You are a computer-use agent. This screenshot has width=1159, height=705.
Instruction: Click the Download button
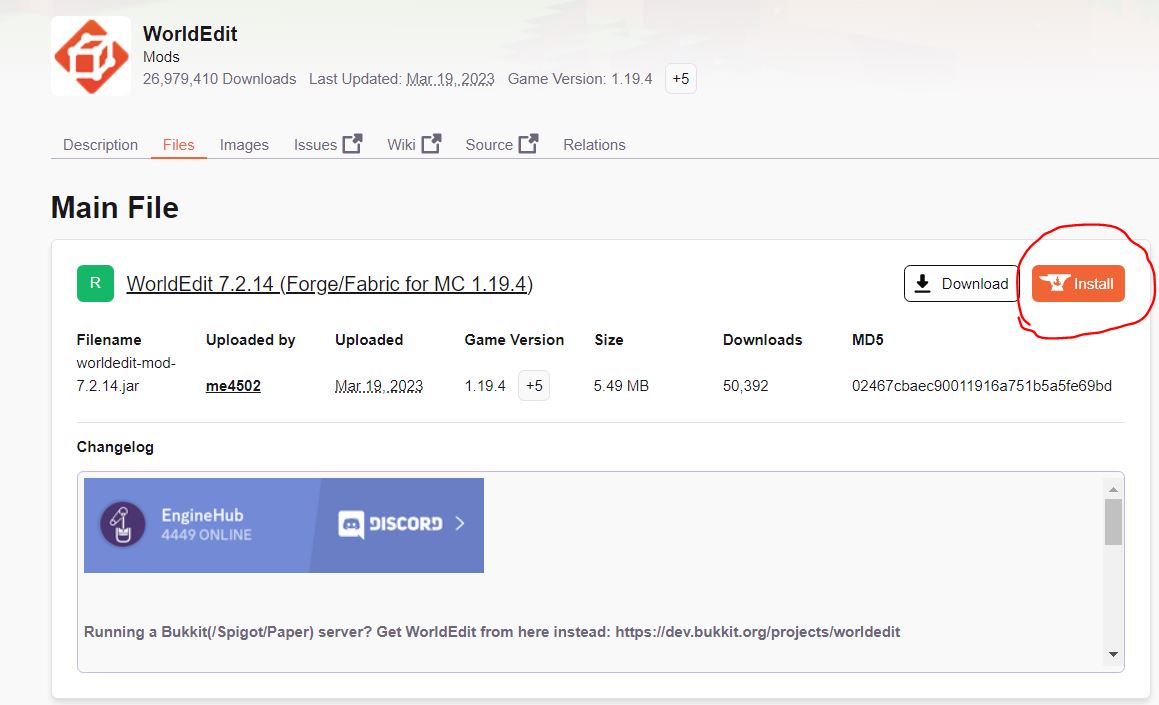click(961, 284)
